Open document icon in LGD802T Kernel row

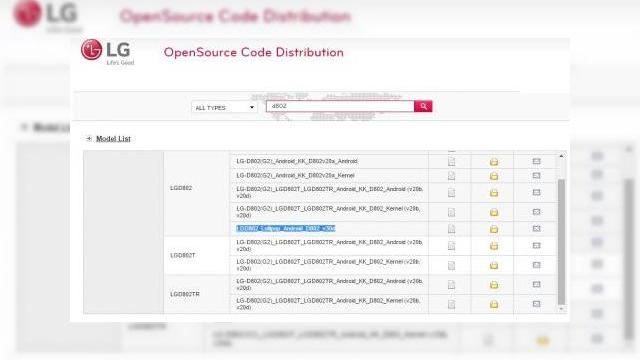pyautogui.click(x=451, y=265)
